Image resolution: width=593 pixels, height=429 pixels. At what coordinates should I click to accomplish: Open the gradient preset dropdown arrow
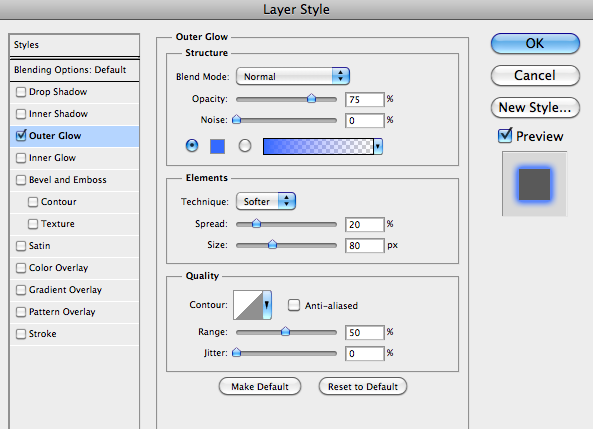pyautogui.click(x=378, y=146)
